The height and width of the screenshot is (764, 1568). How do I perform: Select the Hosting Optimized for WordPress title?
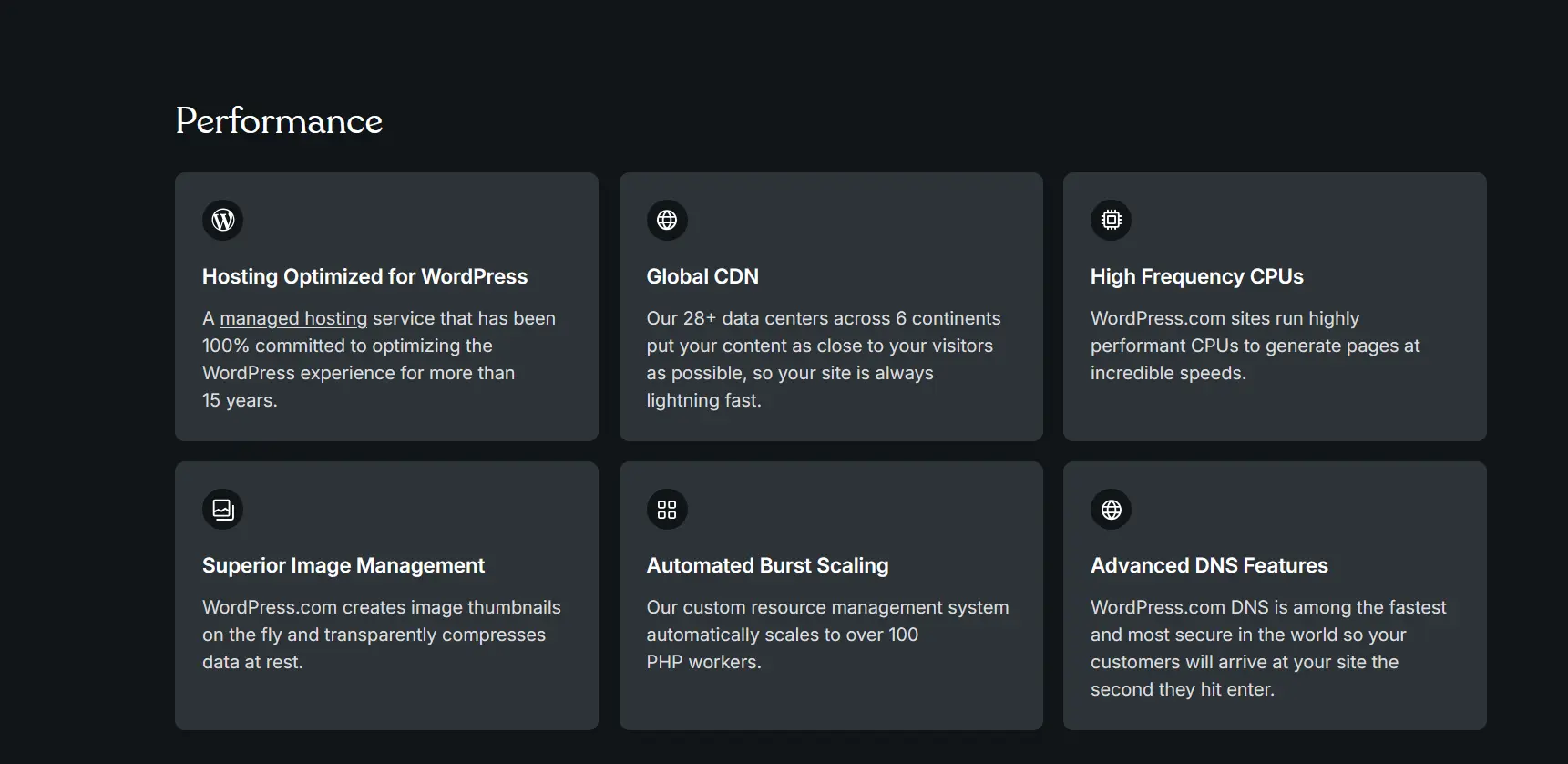click(x=364, y=276)
